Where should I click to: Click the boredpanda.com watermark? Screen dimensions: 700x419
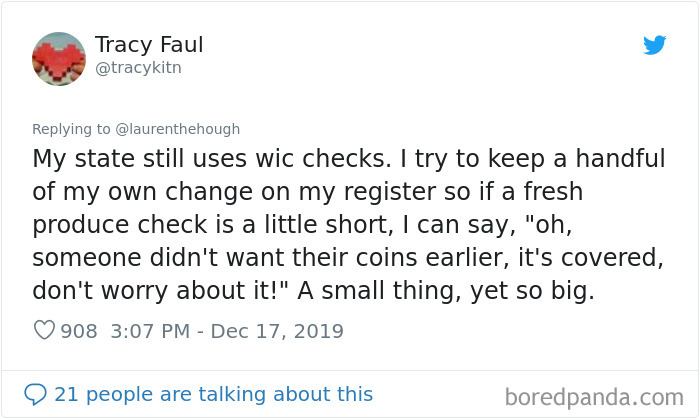point(594,397)
